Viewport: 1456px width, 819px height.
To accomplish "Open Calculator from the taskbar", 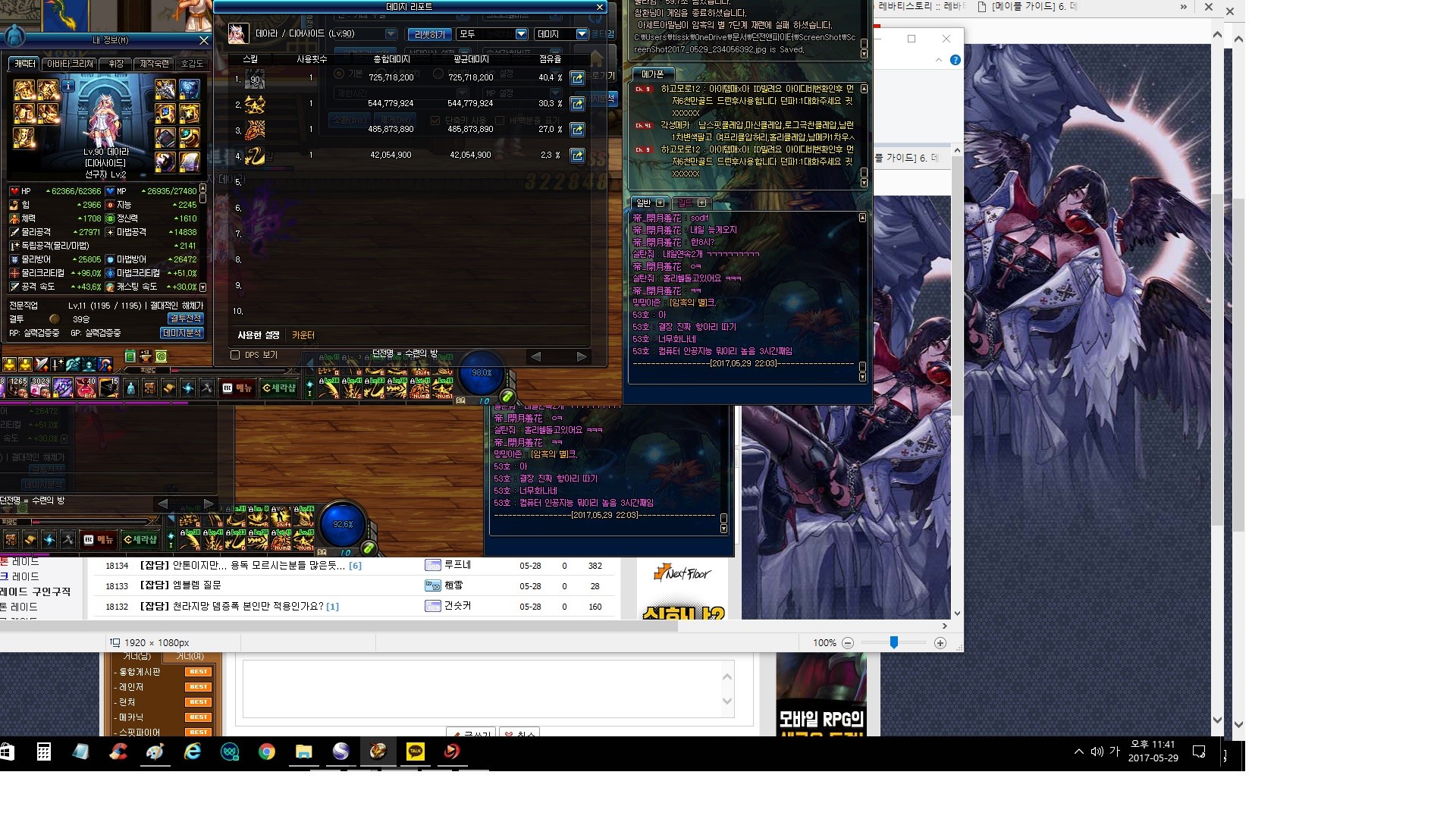I will pyautogui.click(x=44, y=752).
